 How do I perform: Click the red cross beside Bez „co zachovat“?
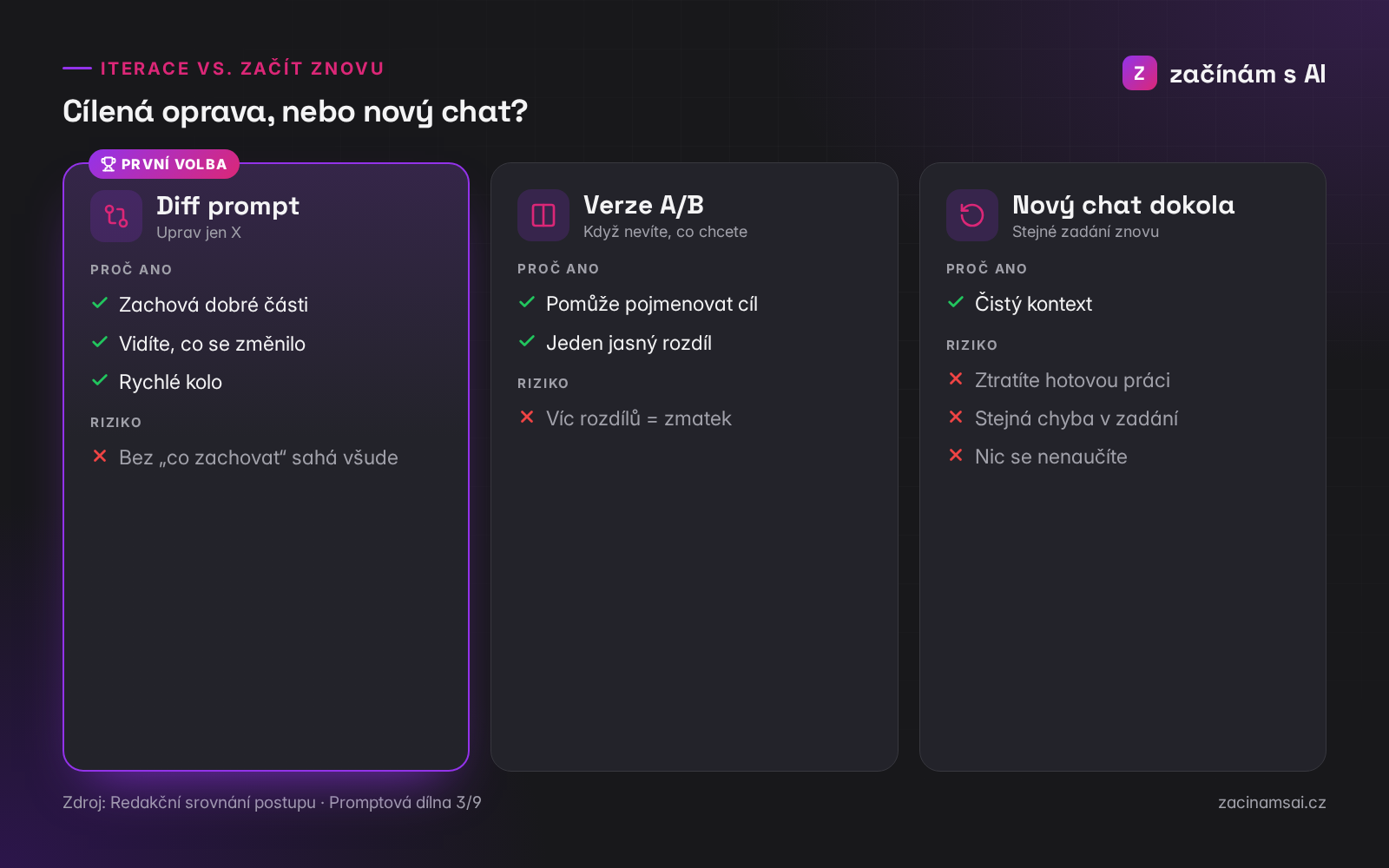pyautogui.click(x=100, y=456)
